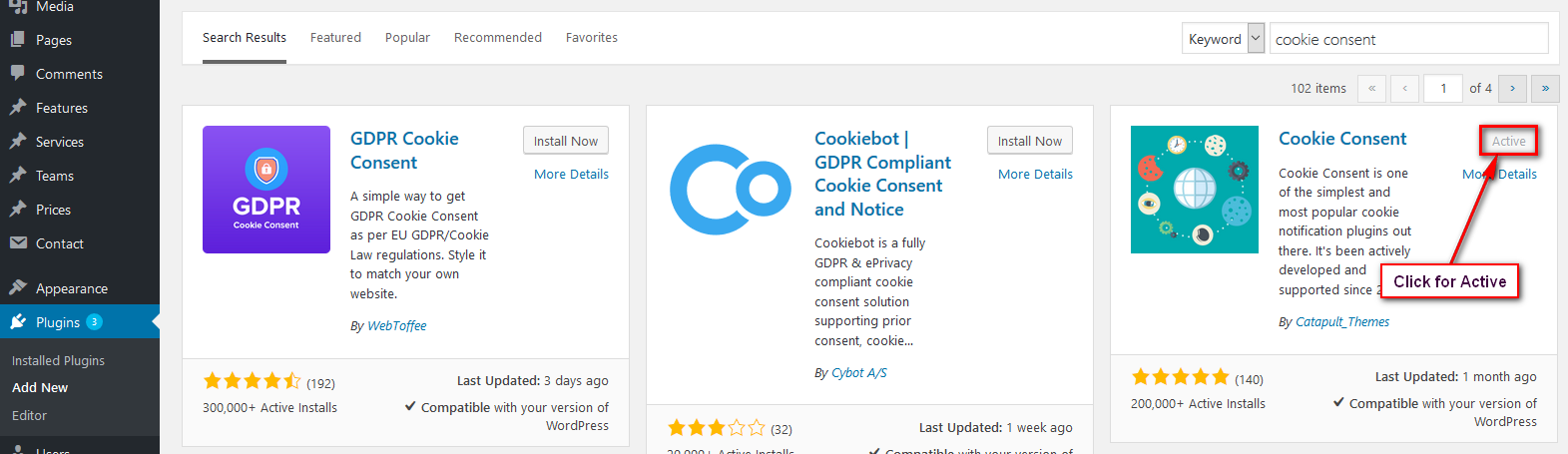1568x454 pixels.
Task: Click the Cookie Consent five-star rating
Action: click(x=1180, y=377)
